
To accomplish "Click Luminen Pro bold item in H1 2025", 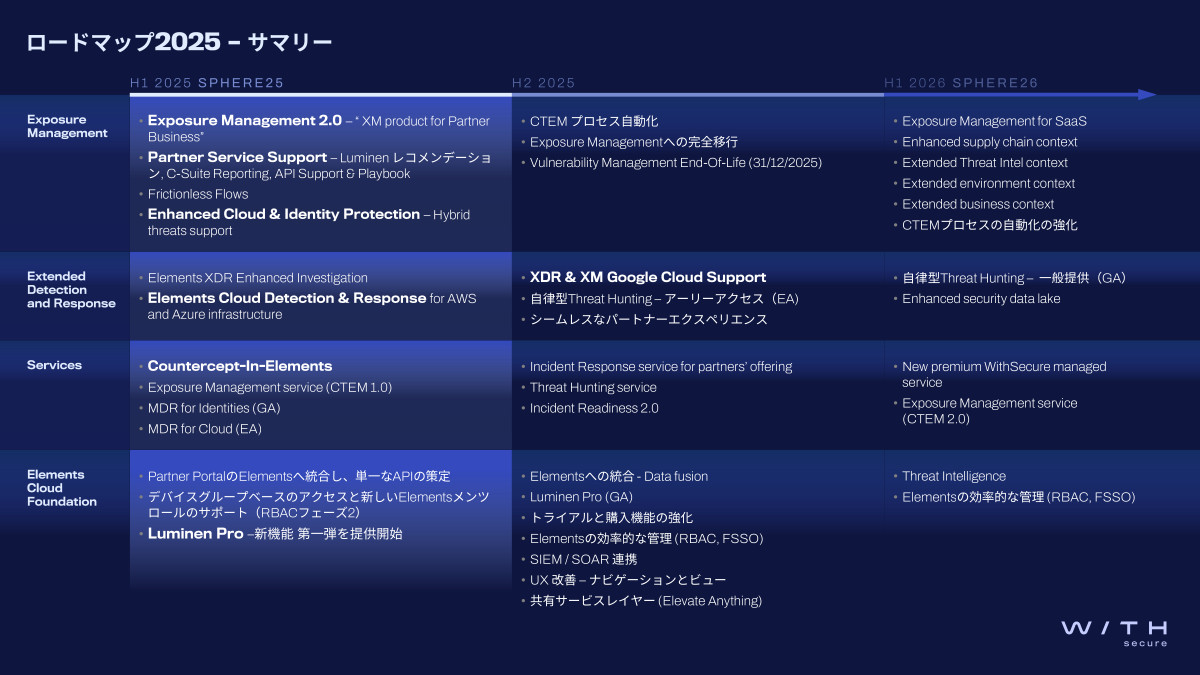I will [x=196, y=534].
